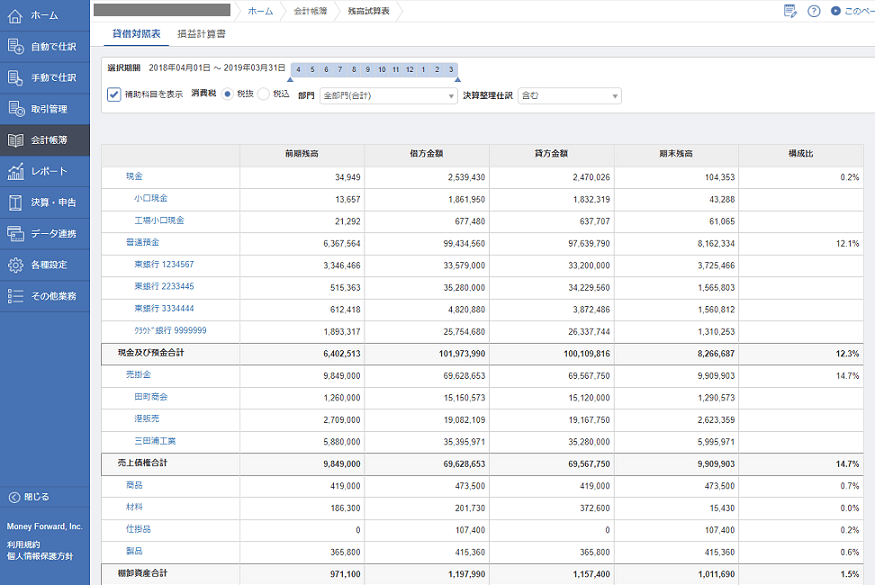
Task: Click the 貸方金額 column header
Action: pyautogui.click(x=551, y=154)
